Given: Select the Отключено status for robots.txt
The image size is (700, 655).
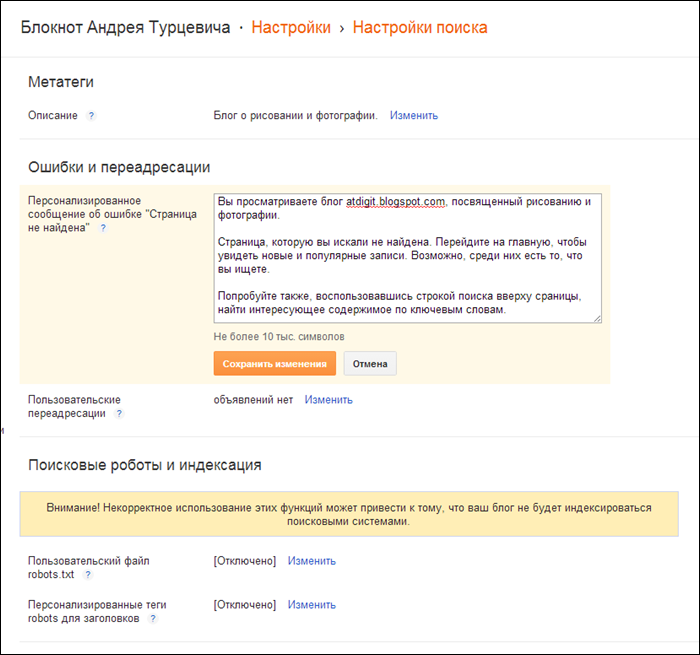Looking at the screenshot, I should click(245, 561).
